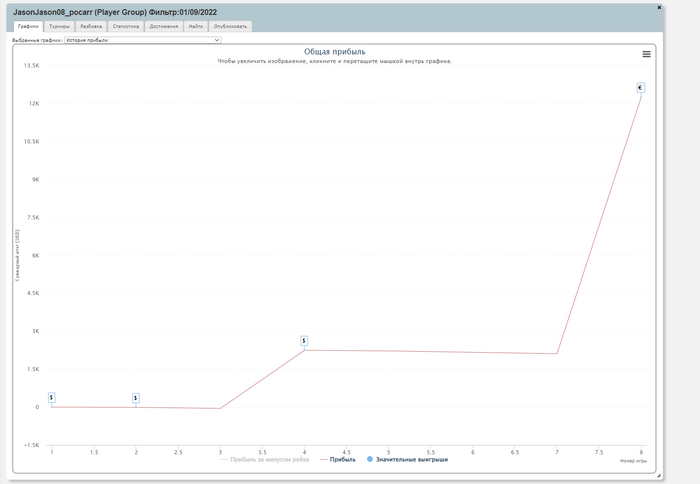Click the 7.5 x-axis tick label
Screen dimensions: 700x484
click(x=599, y=452)
